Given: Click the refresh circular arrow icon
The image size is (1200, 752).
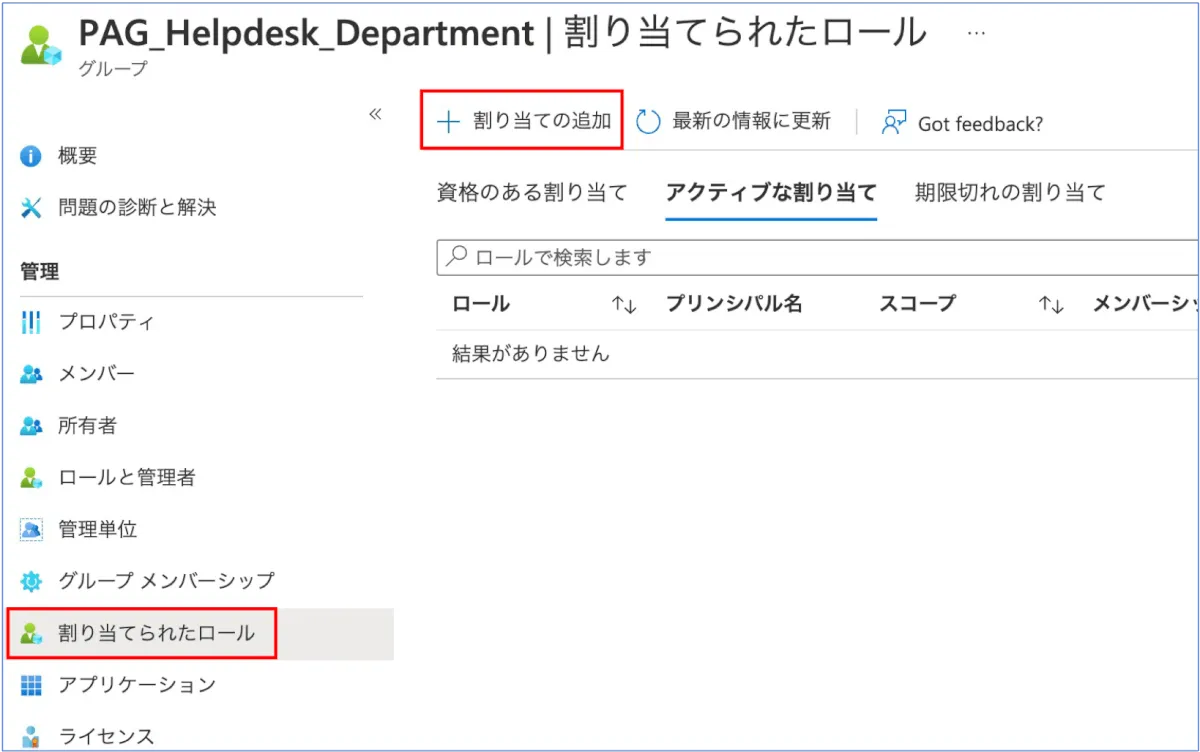Looking at the screenshot, I should pyautogui.click(x=649, y=122).
